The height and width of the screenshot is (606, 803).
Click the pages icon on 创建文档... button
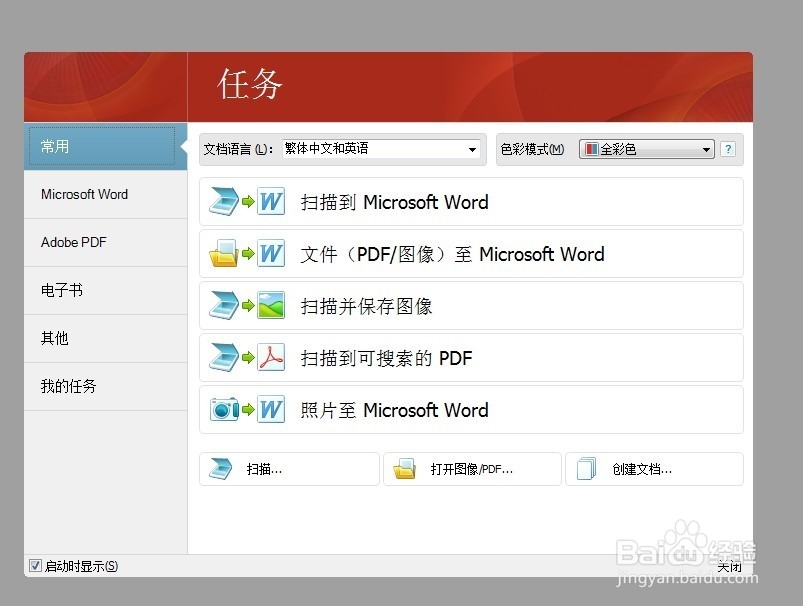pyautogui.click(x=586, y=469)
